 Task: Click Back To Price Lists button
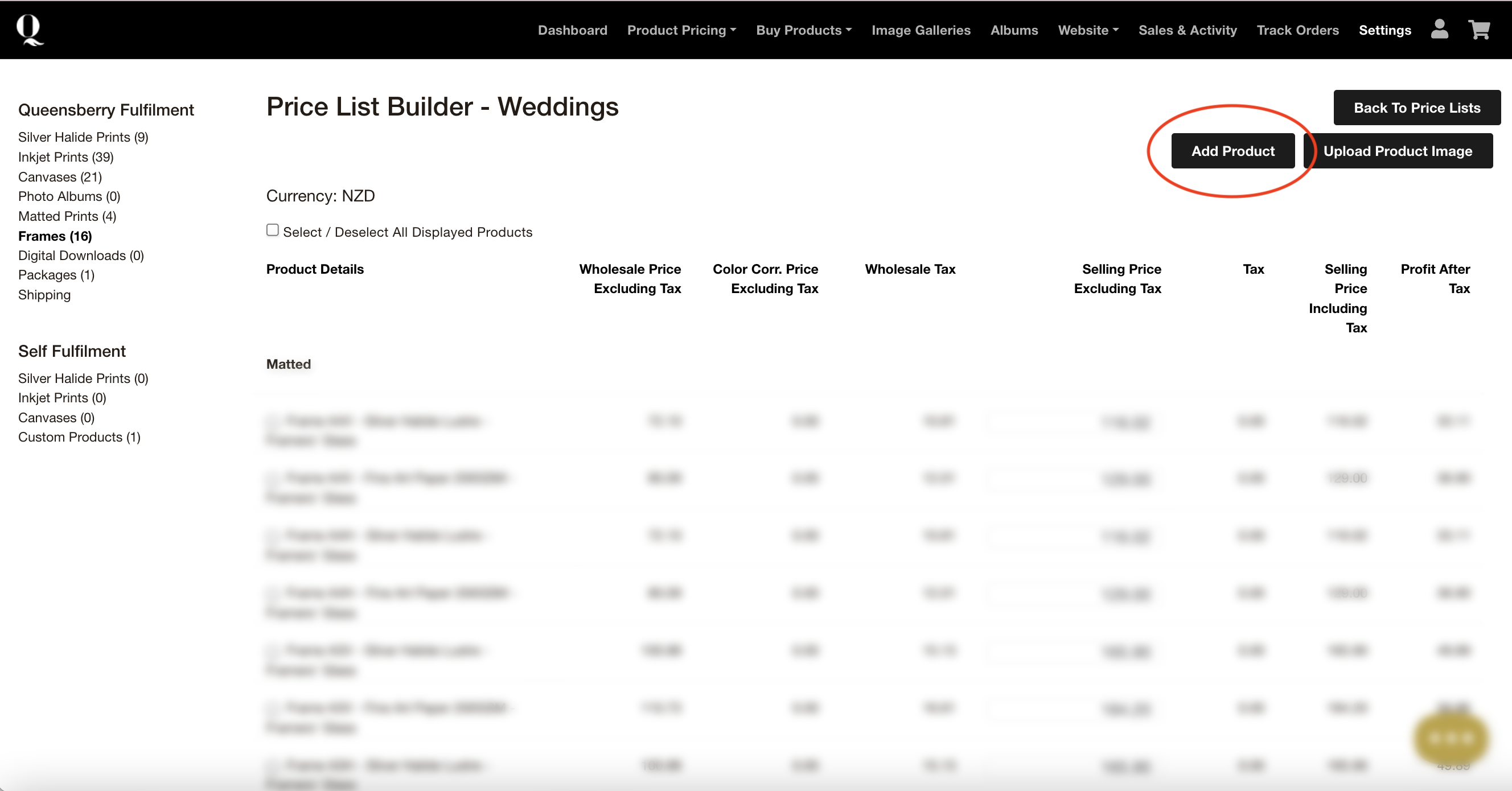coord(1416,108)
